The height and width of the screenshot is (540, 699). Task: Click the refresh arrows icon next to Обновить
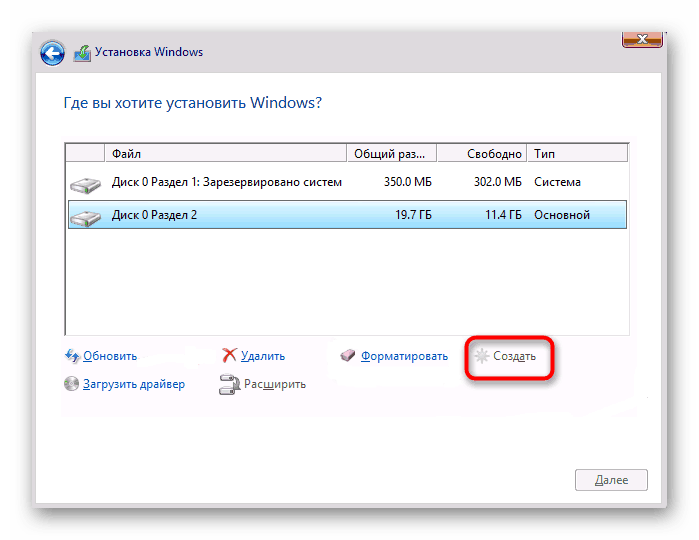[72, 356]
